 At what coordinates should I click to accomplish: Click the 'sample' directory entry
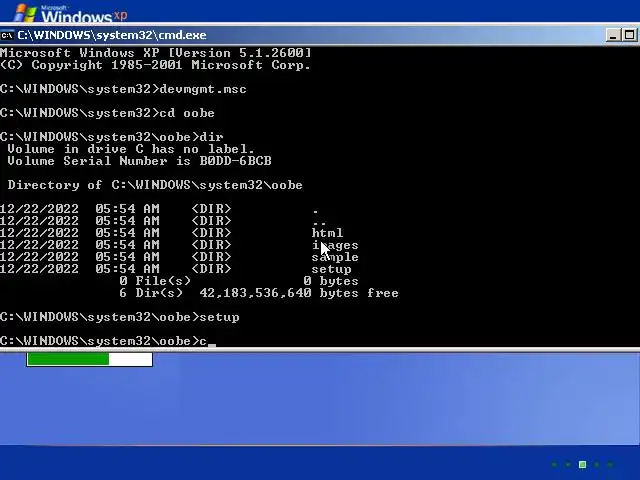(335, 257)
